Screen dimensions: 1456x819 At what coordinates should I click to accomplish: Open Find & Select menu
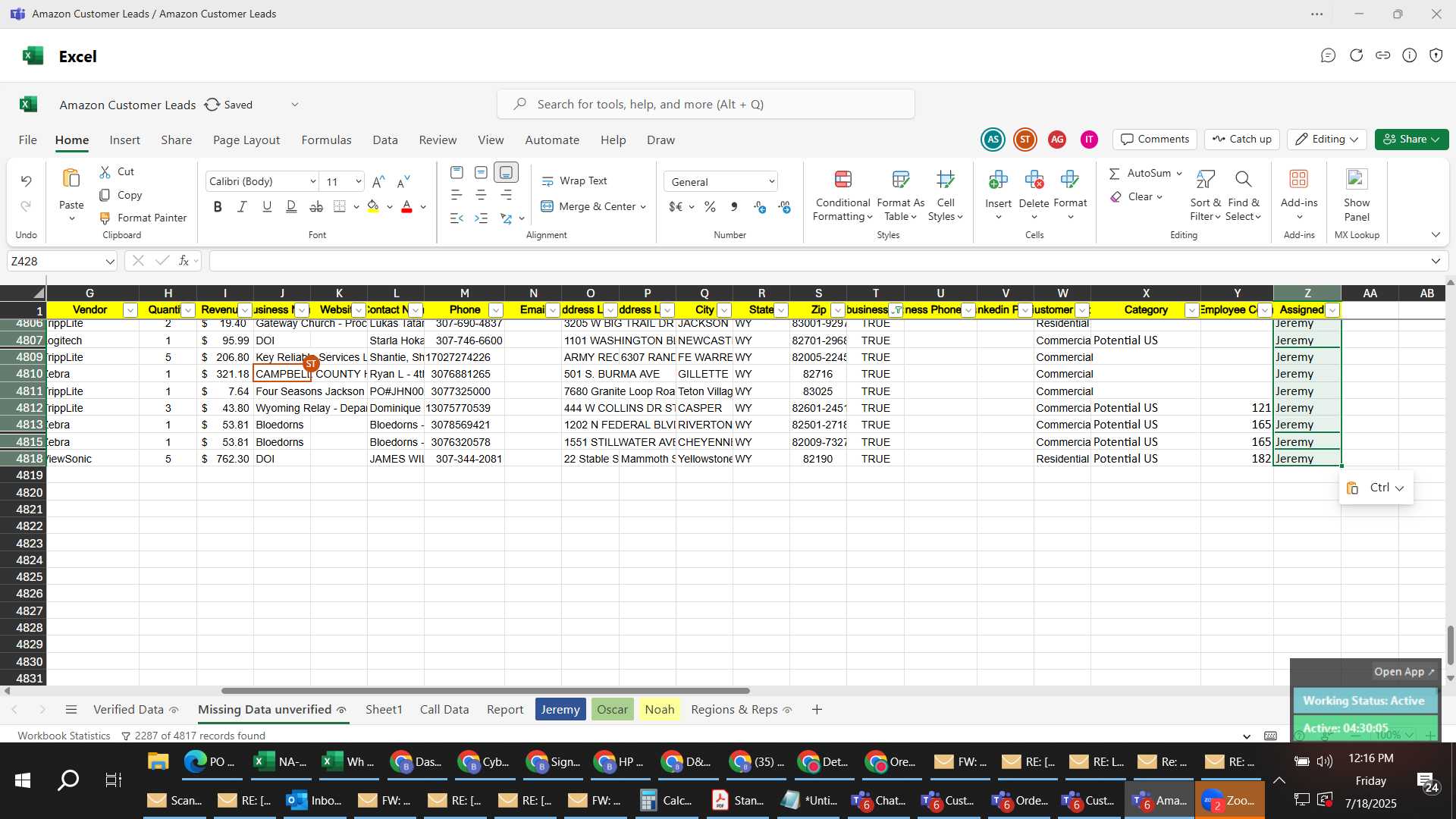(x=1243, y=196)
